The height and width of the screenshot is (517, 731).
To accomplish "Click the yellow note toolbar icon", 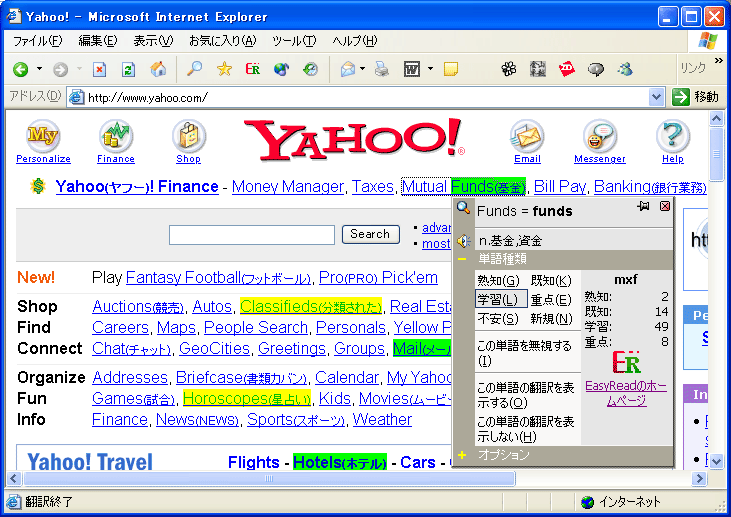I will click(450, 69).
